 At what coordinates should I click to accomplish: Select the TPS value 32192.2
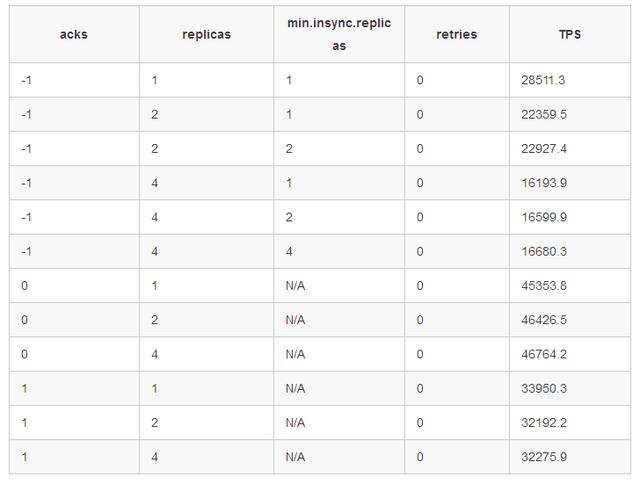coord(544,423)
